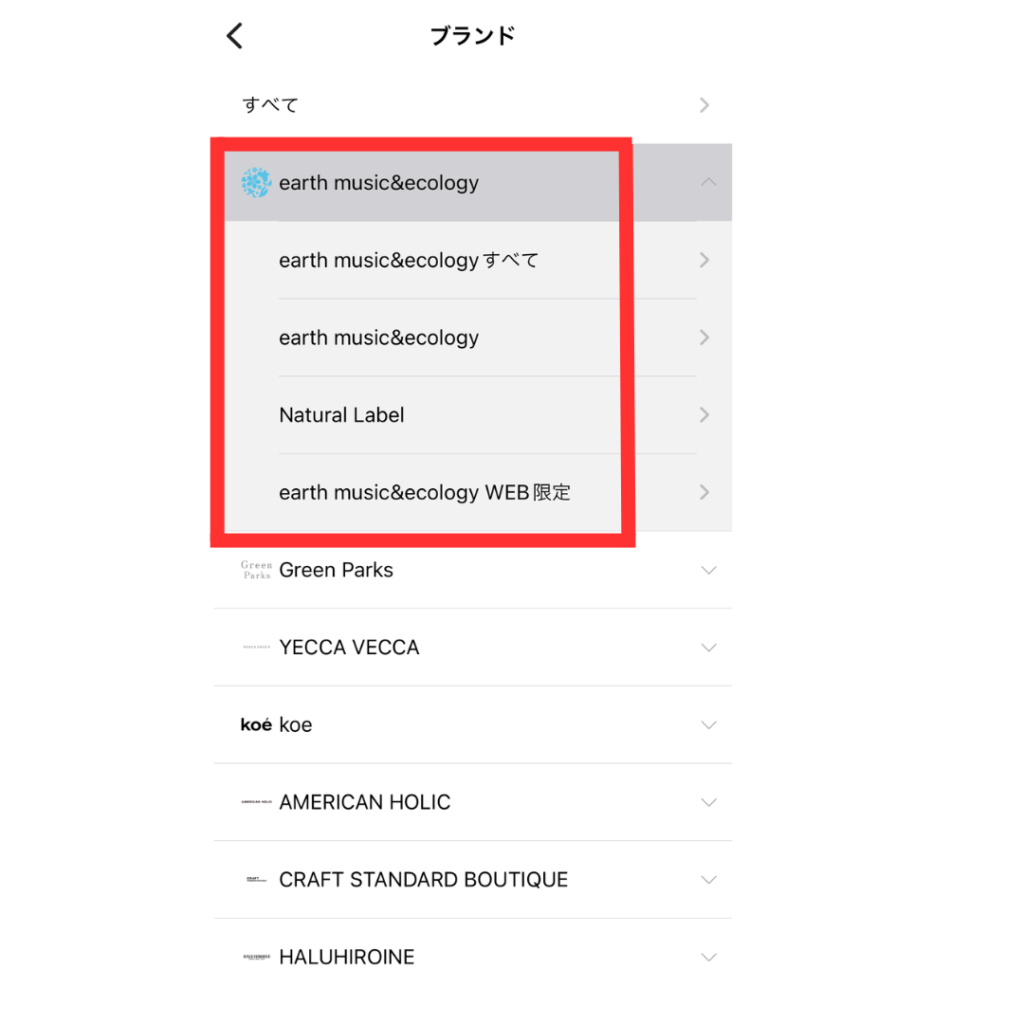Click the CRAFT STANDARD BOUTIQUE small logo
1024x1024 pixels.
(x=256, y=880)
